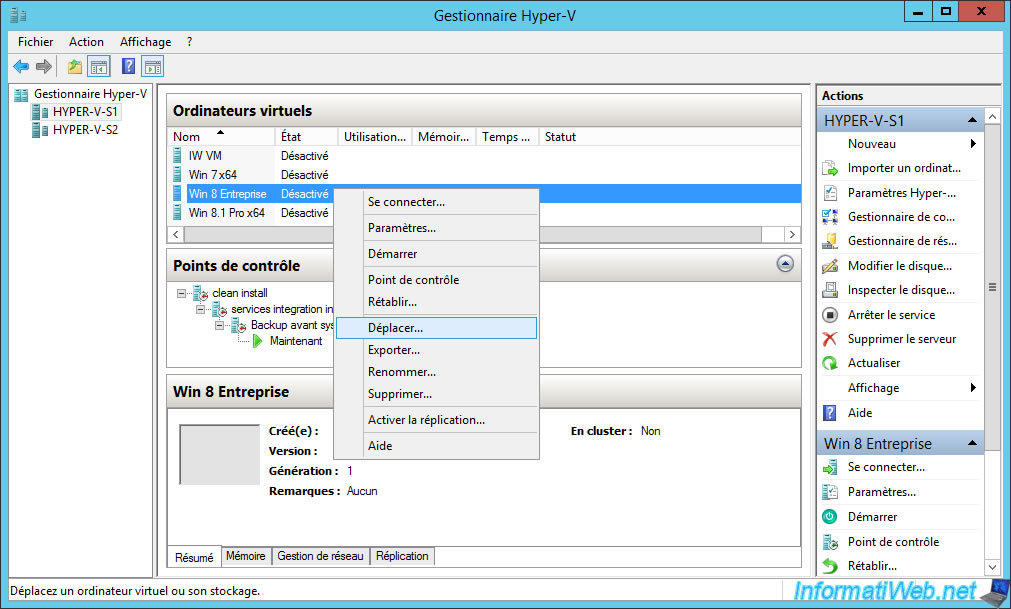Choose Démarrer in the context menu
Image resolution: width=1011 pixels, height=609 pixels.
click(437, 254)
